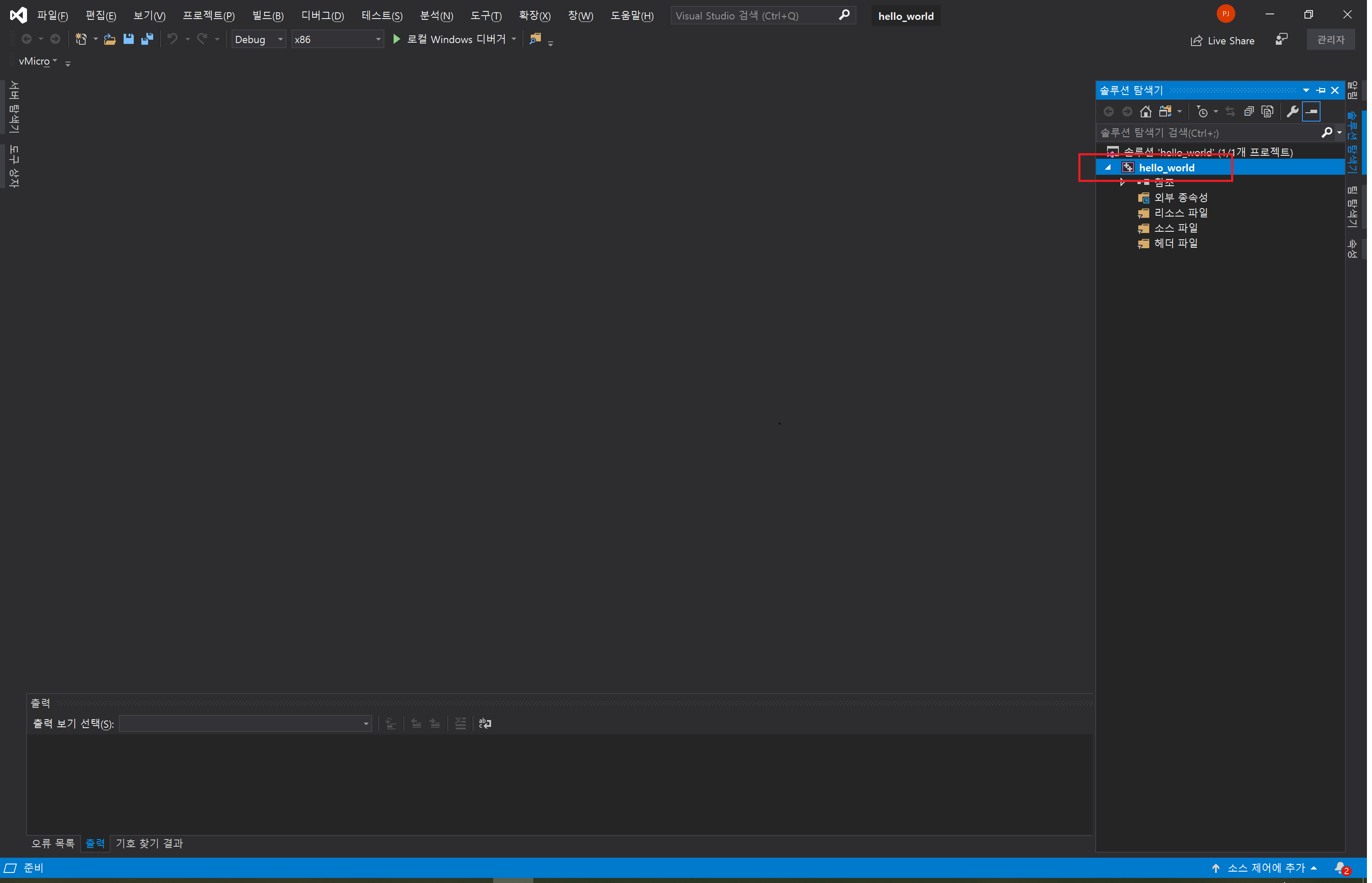Click the New Project toolbar icon
Viewport: 1372px width, 883px height.
click(81, 39)
